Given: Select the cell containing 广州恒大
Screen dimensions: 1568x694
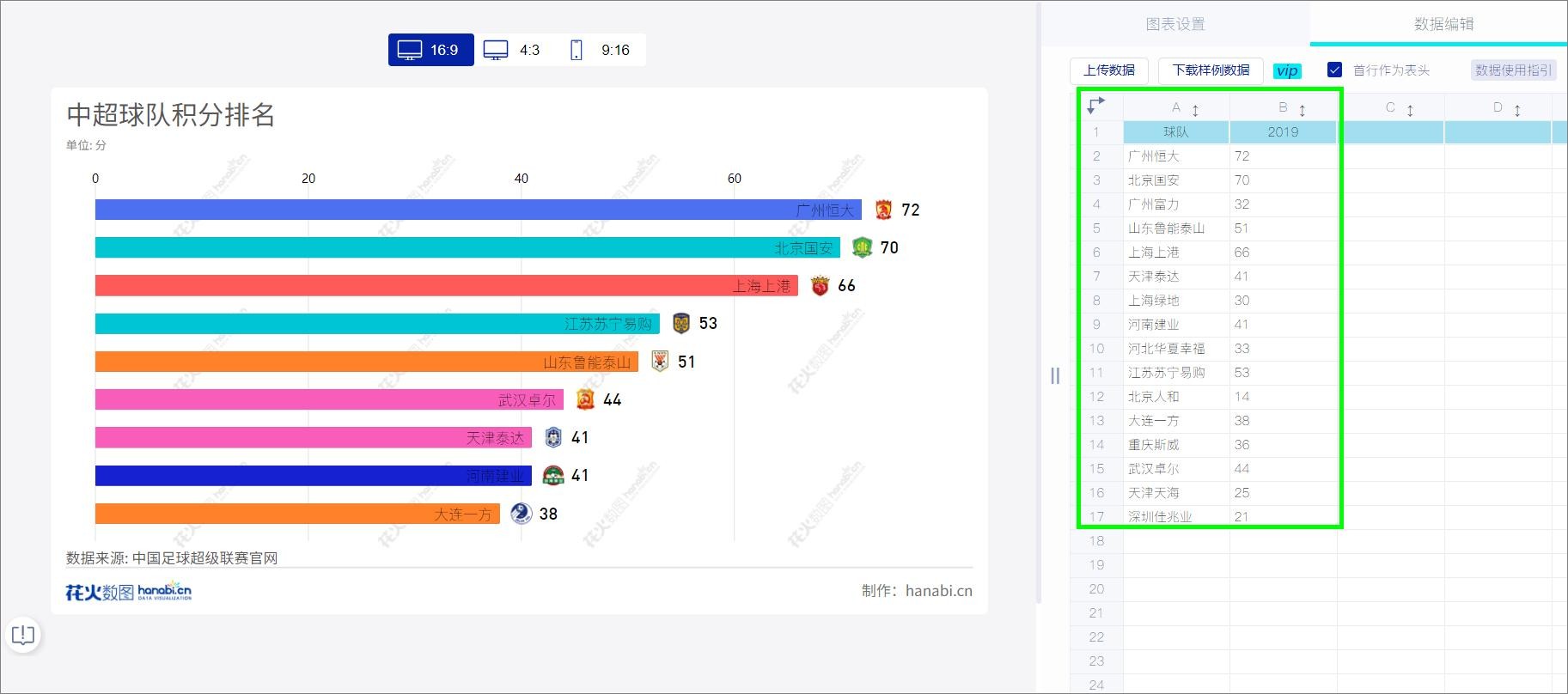Looking at the screenshot, I should (x=1176, y=156).
